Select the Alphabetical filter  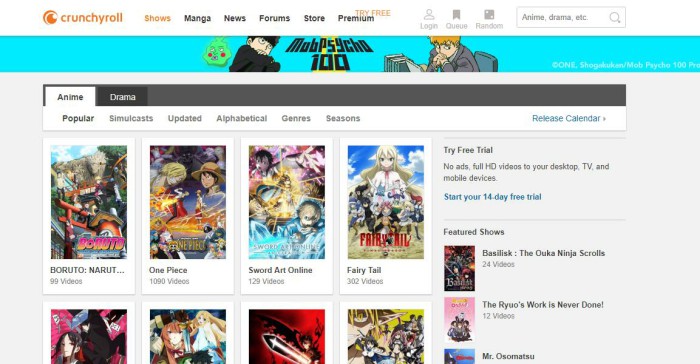242,118
